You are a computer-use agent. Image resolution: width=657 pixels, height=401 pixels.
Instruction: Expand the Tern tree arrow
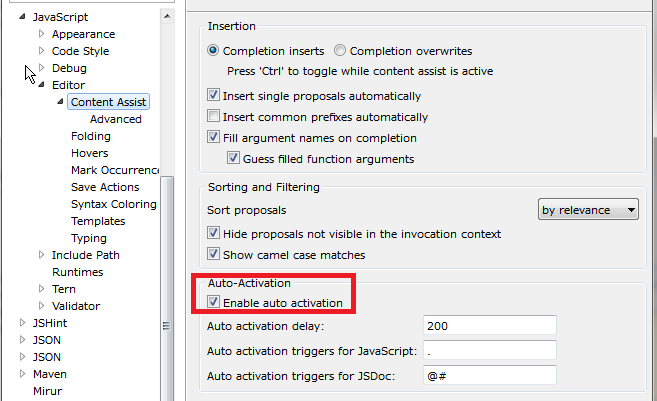[41, 288]
